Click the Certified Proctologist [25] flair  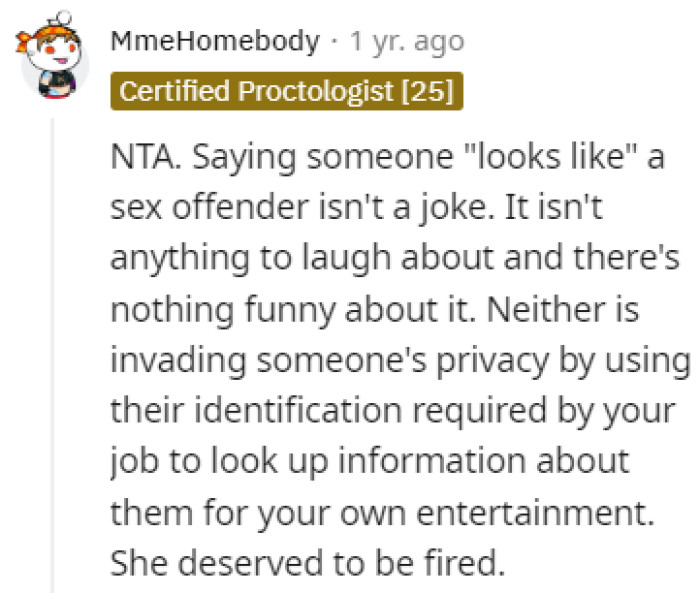[x=286, y=92]
